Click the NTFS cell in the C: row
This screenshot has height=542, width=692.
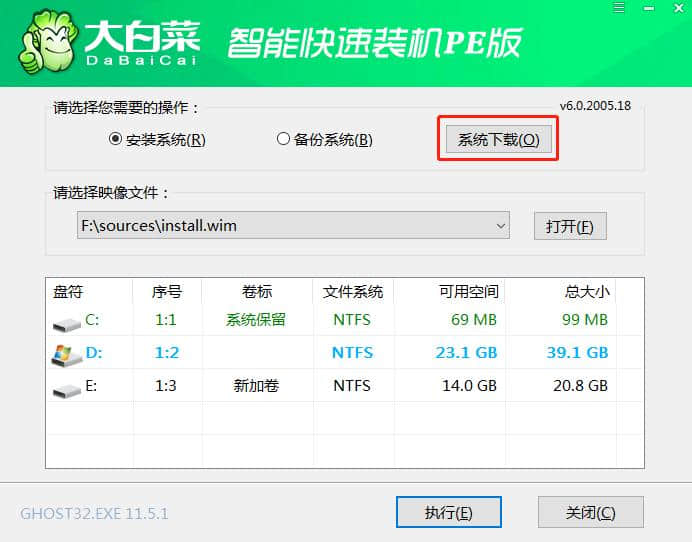click(x=352, y=320)
